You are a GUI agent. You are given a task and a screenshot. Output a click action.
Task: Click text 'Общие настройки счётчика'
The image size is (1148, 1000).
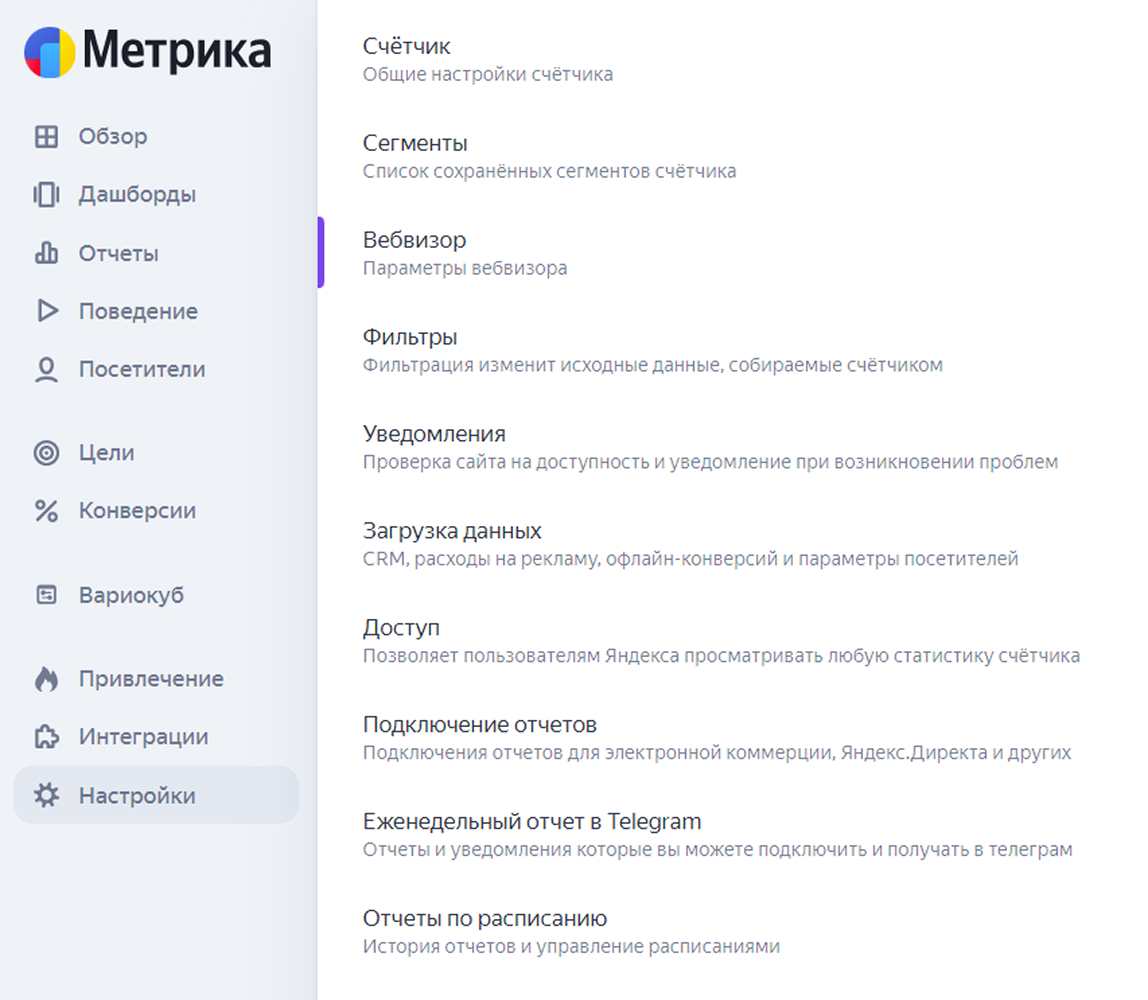(488, 75)
